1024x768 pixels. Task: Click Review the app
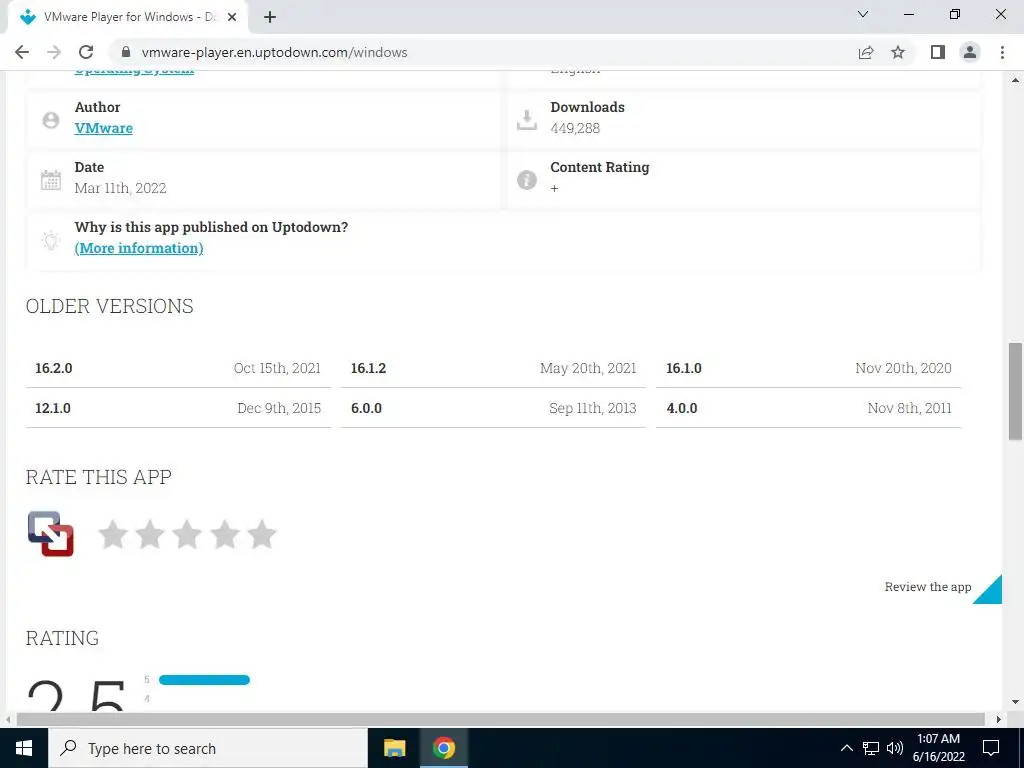928,587
